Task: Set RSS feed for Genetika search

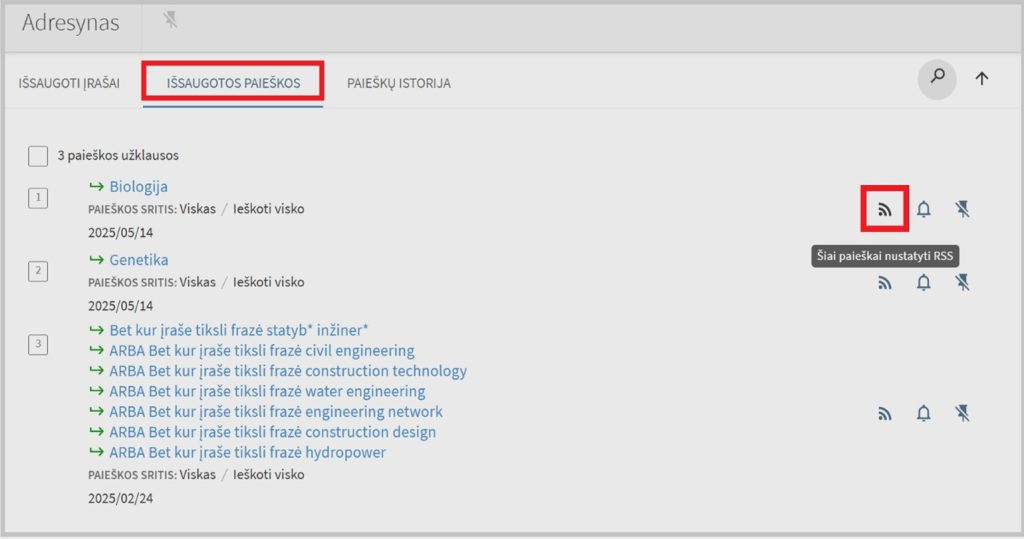Action: 884,283
